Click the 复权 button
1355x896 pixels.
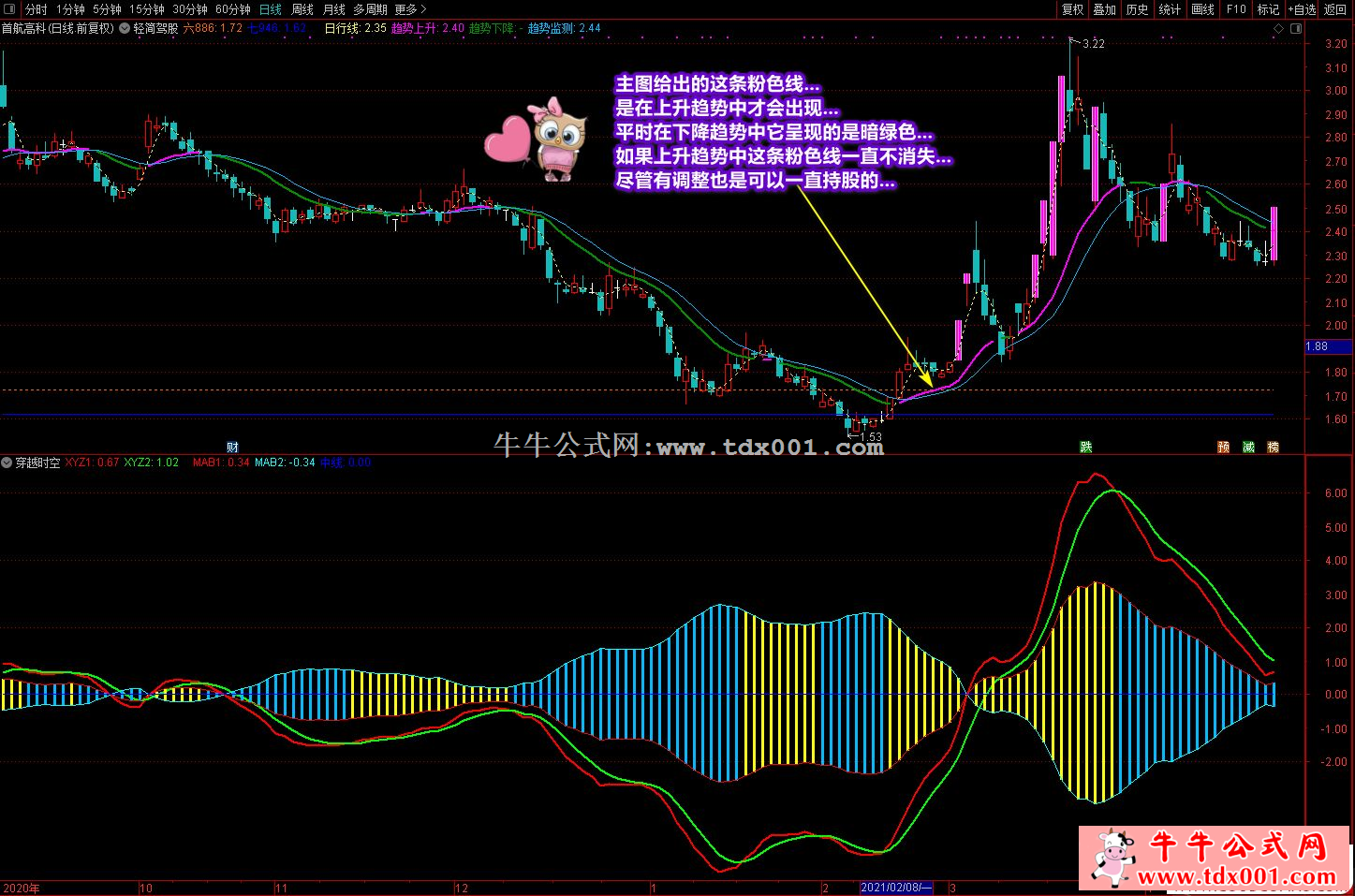(x=1072, y=9)
